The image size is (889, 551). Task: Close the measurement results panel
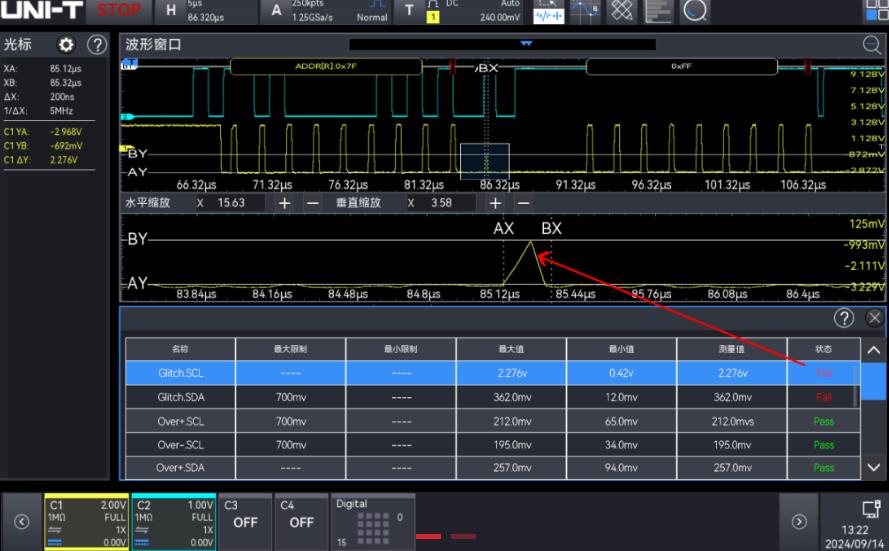point(875,318)
